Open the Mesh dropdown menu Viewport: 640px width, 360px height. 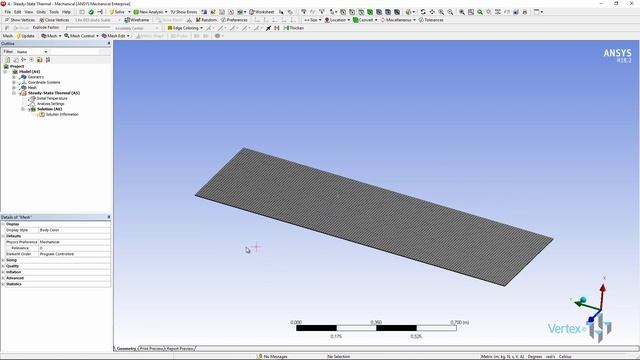point(51,36)
